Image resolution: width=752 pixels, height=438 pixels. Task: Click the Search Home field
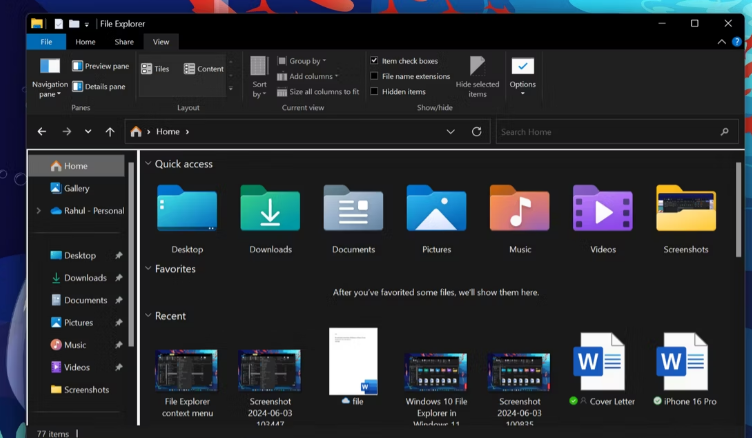pyautogui.click(x=617, y=131)
